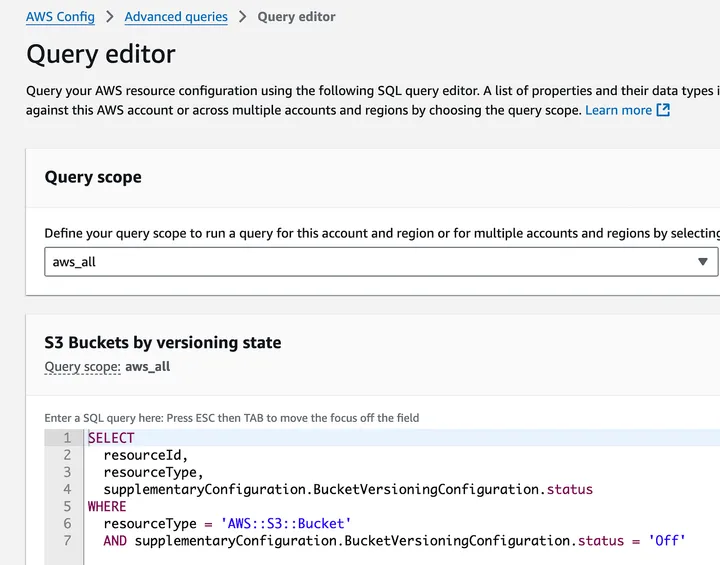720x565 pixels.
Task: Click the chevron before Query editor breadcrumb
Action: (x=243, y=17)
